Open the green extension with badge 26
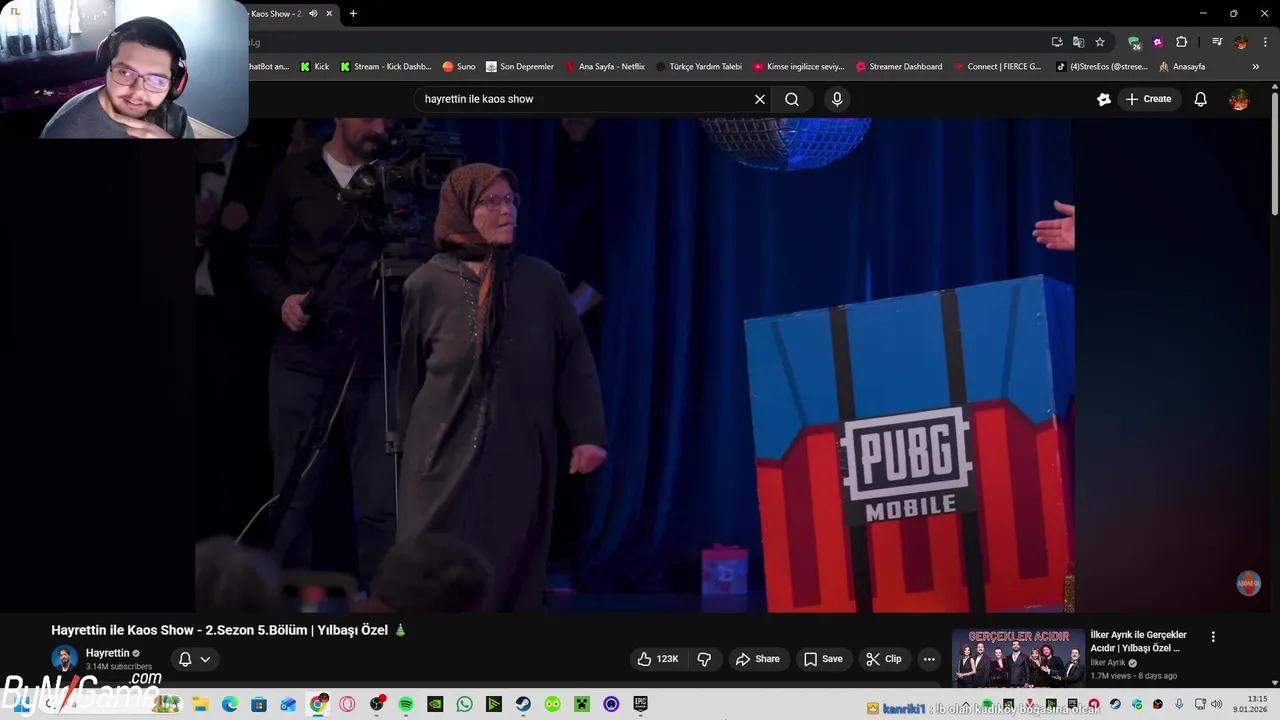Image resolution: width=1280 pixels, height=720 pixels. click(x=1134, y=42)
